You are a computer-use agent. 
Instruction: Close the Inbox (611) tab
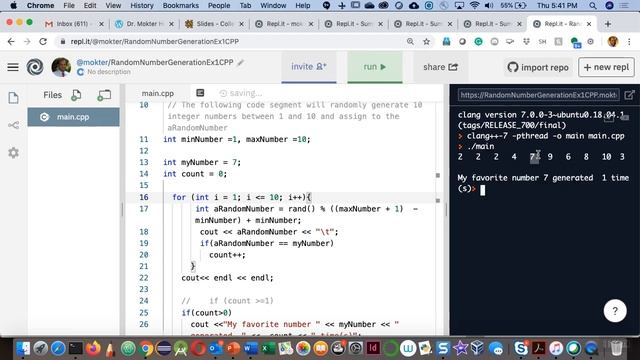tap(101, 24)
